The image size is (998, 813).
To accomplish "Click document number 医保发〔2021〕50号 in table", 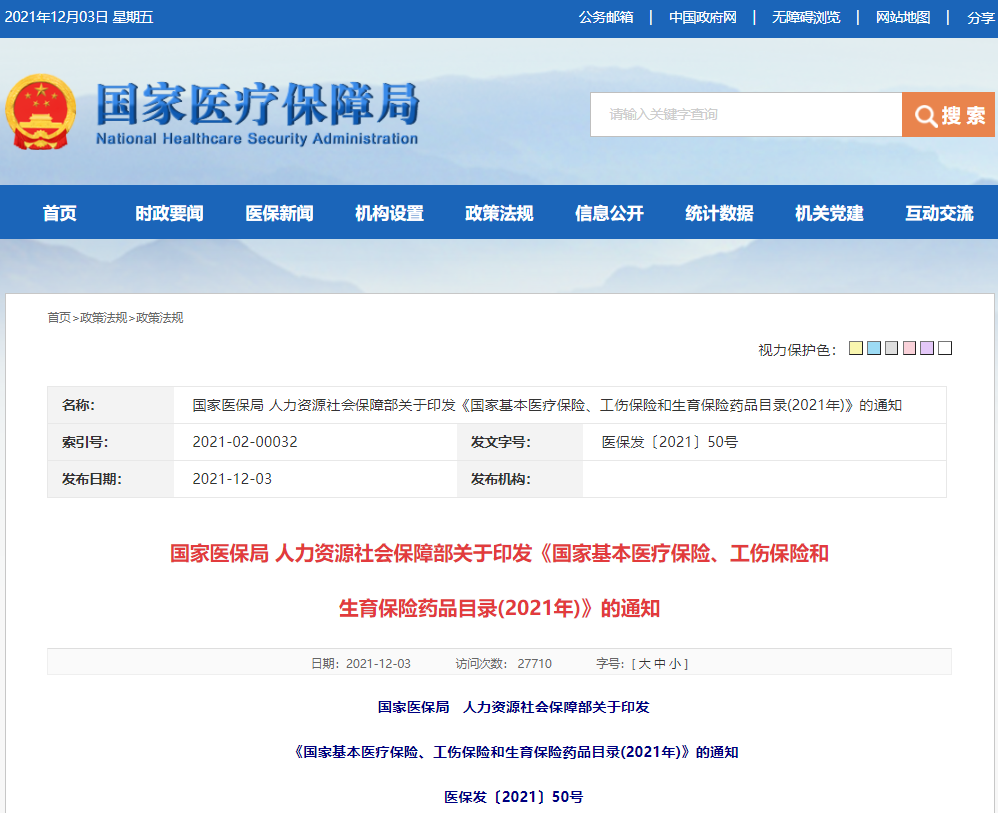I will pyautogui.click(x=670, y=442).
